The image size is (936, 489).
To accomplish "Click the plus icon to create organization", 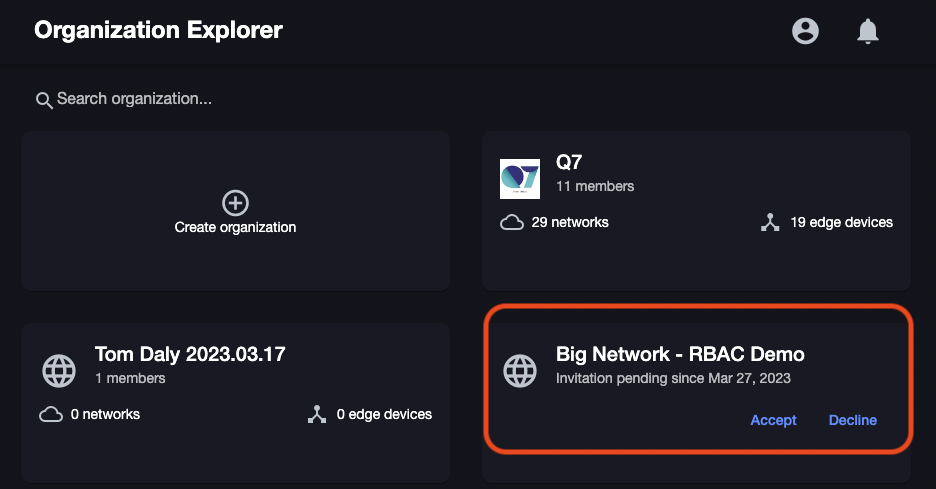I will pos(235,203).
